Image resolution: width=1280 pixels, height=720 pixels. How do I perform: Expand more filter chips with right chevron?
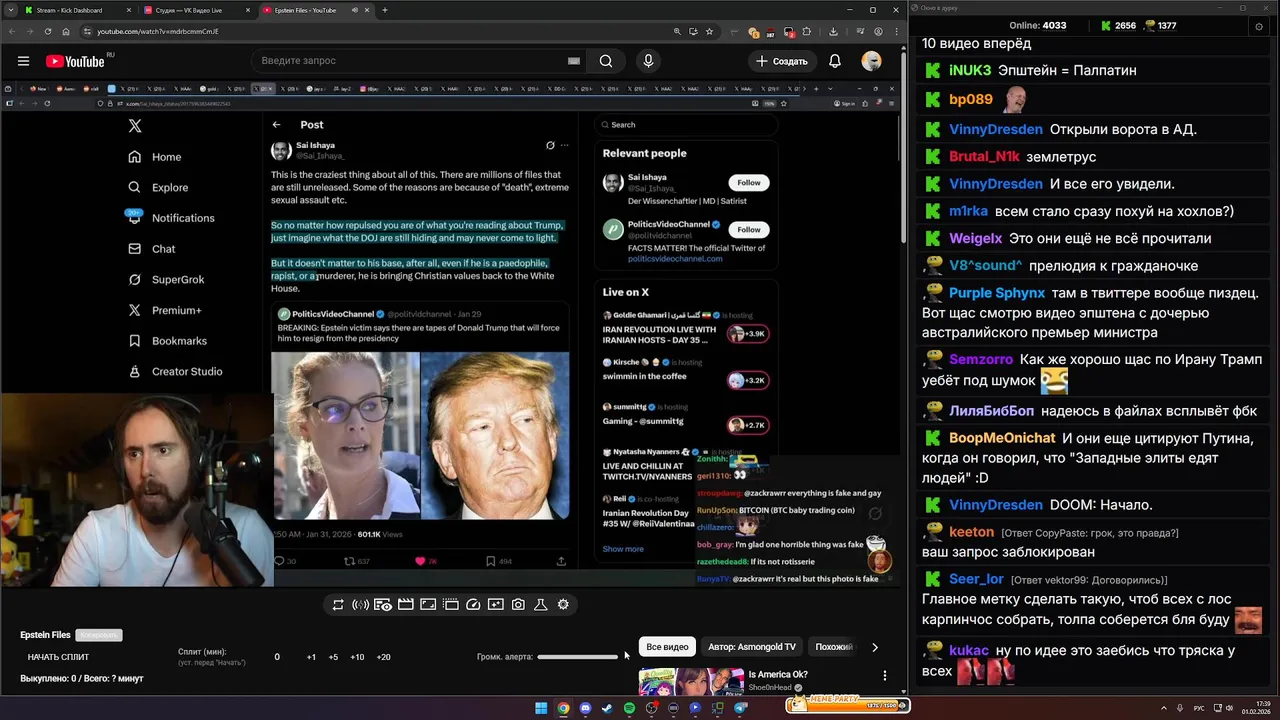(874, 647)
